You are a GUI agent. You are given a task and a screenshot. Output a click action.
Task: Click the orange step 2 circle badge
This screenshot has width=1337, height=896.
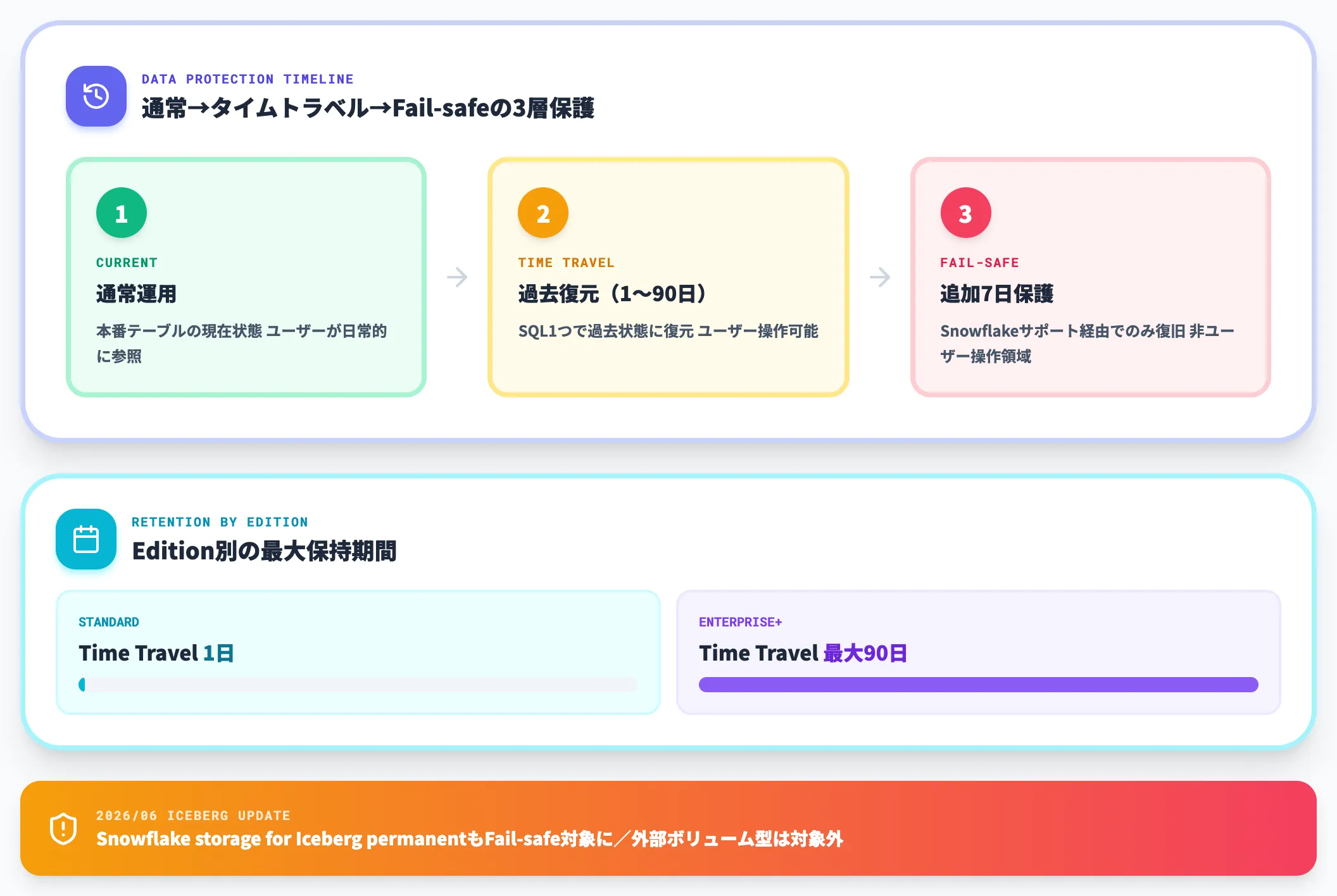(543, 213)
